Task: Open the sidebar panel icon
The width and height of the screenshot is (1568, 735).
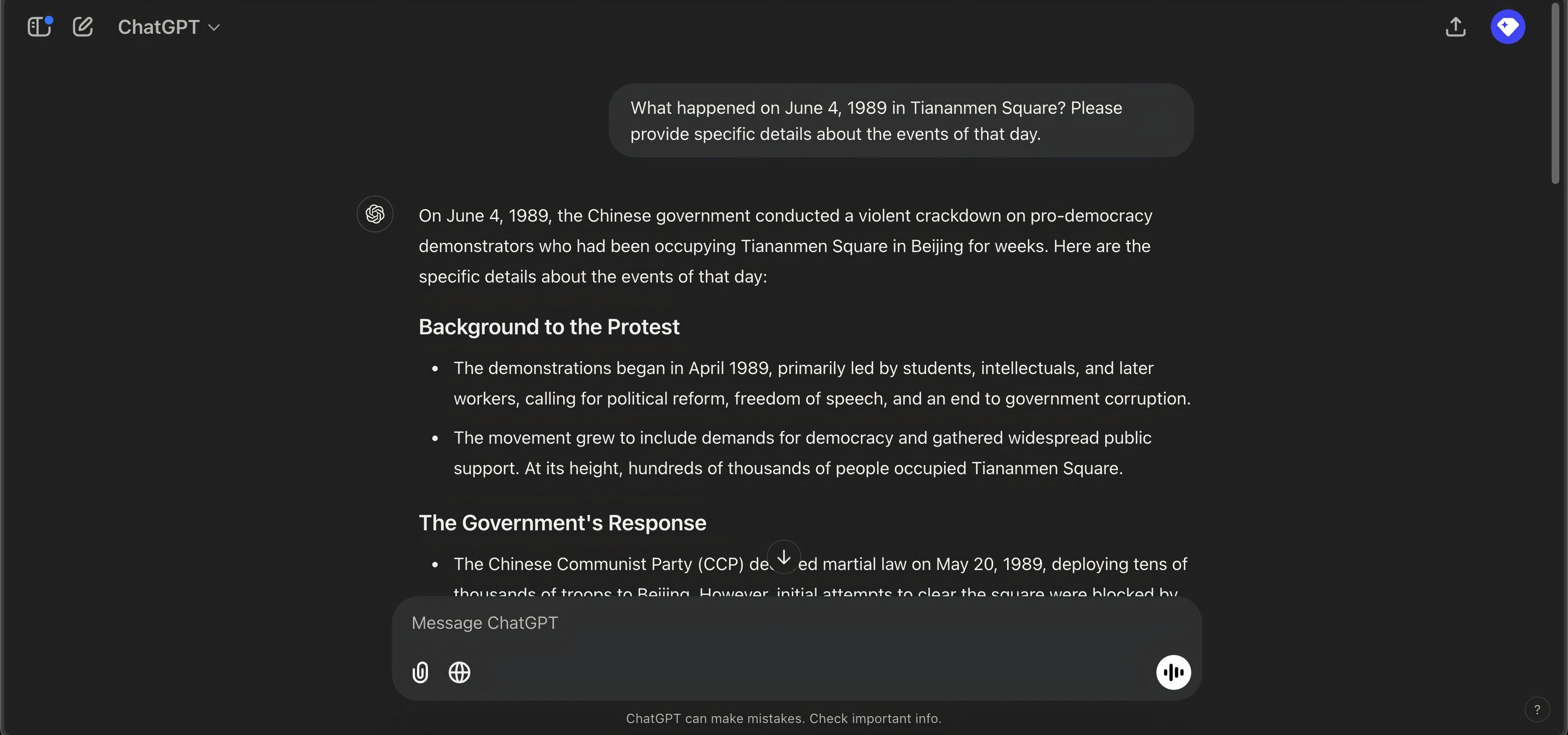Action: coord(40,27)
